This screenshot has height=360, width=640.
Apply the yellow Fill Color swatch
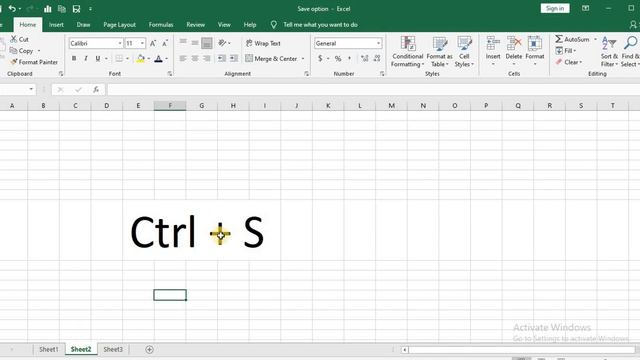tap(140, 59)
